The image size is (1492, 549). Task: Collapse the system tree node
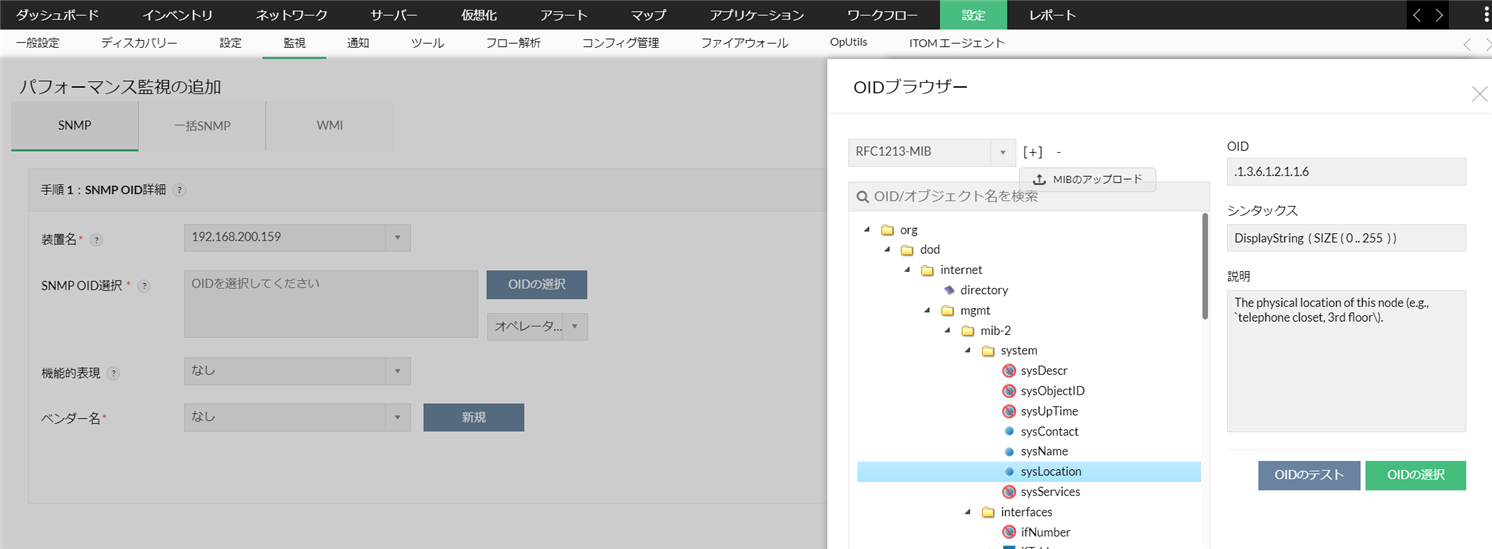pyautogui.click(x=968, y=350)
